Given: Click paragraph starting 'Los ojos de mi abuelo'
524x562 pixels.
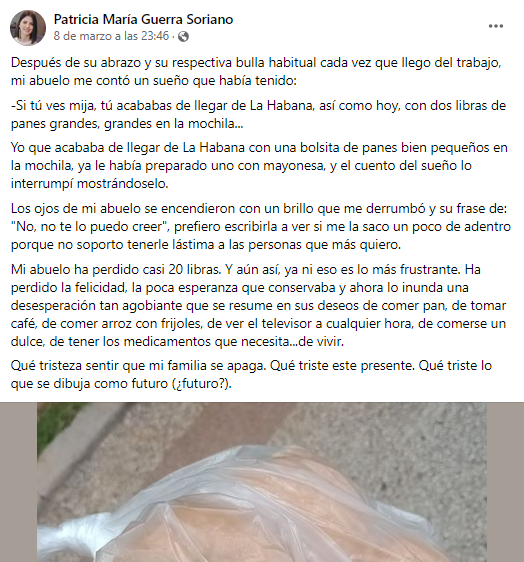Looking at the screenshot, I should [x=261, y=227].
